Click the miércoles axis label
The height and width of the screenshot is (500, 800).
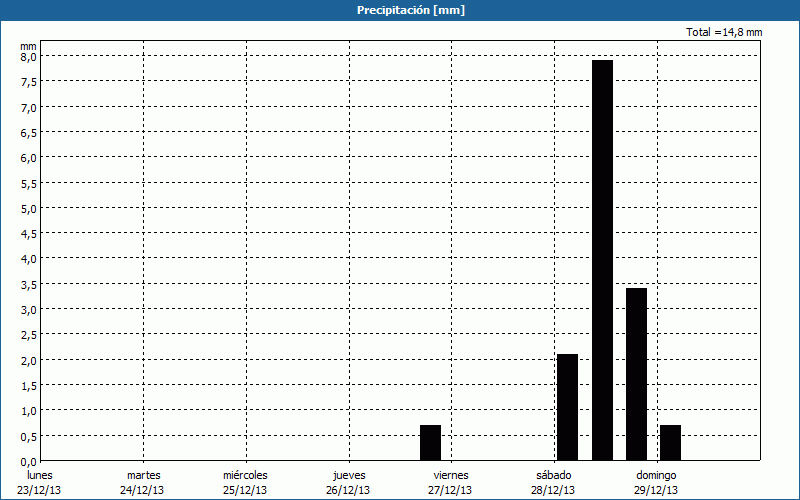point(245,475)
